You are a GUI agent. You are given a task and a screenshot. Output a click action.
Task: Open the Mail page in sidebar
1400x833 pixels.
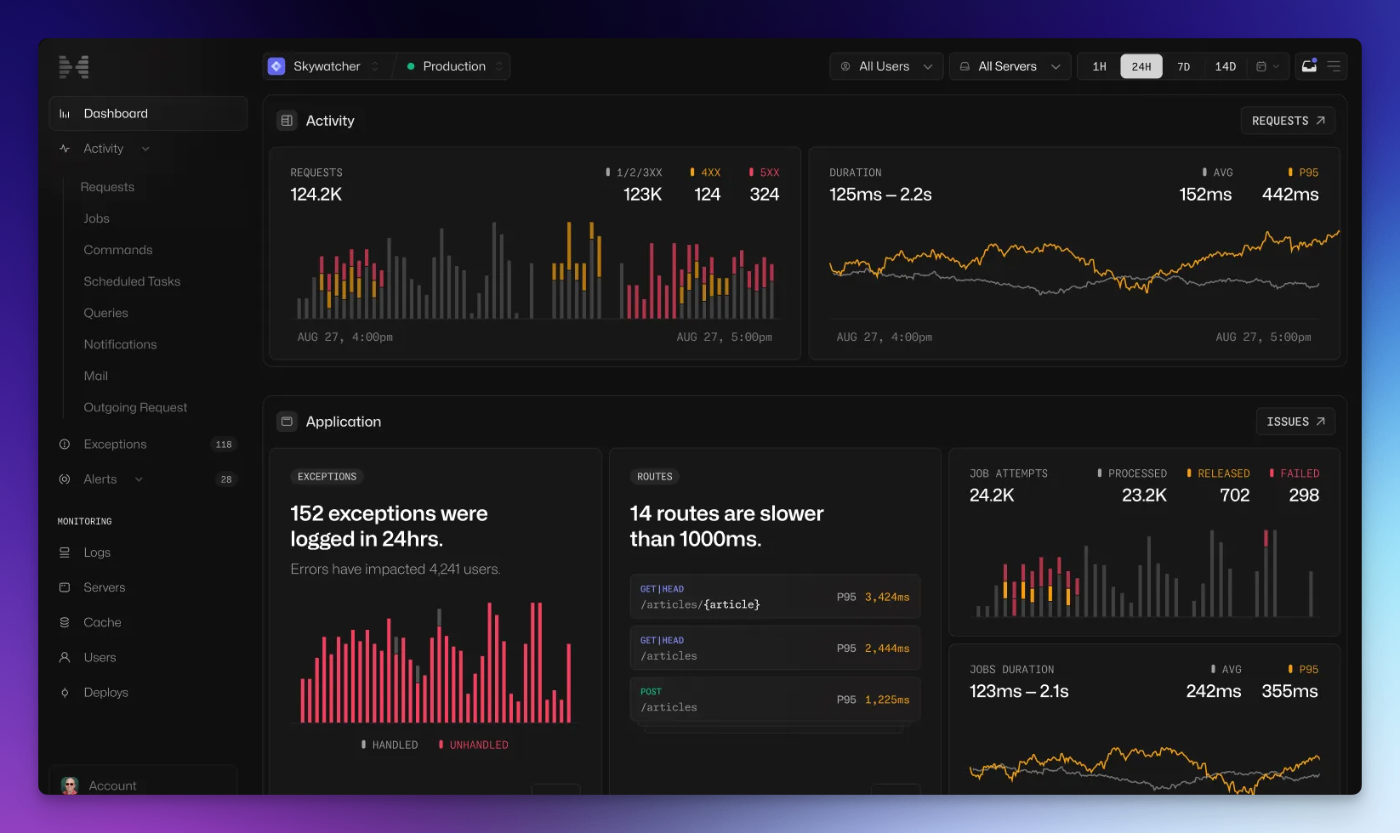coord(96,376)
